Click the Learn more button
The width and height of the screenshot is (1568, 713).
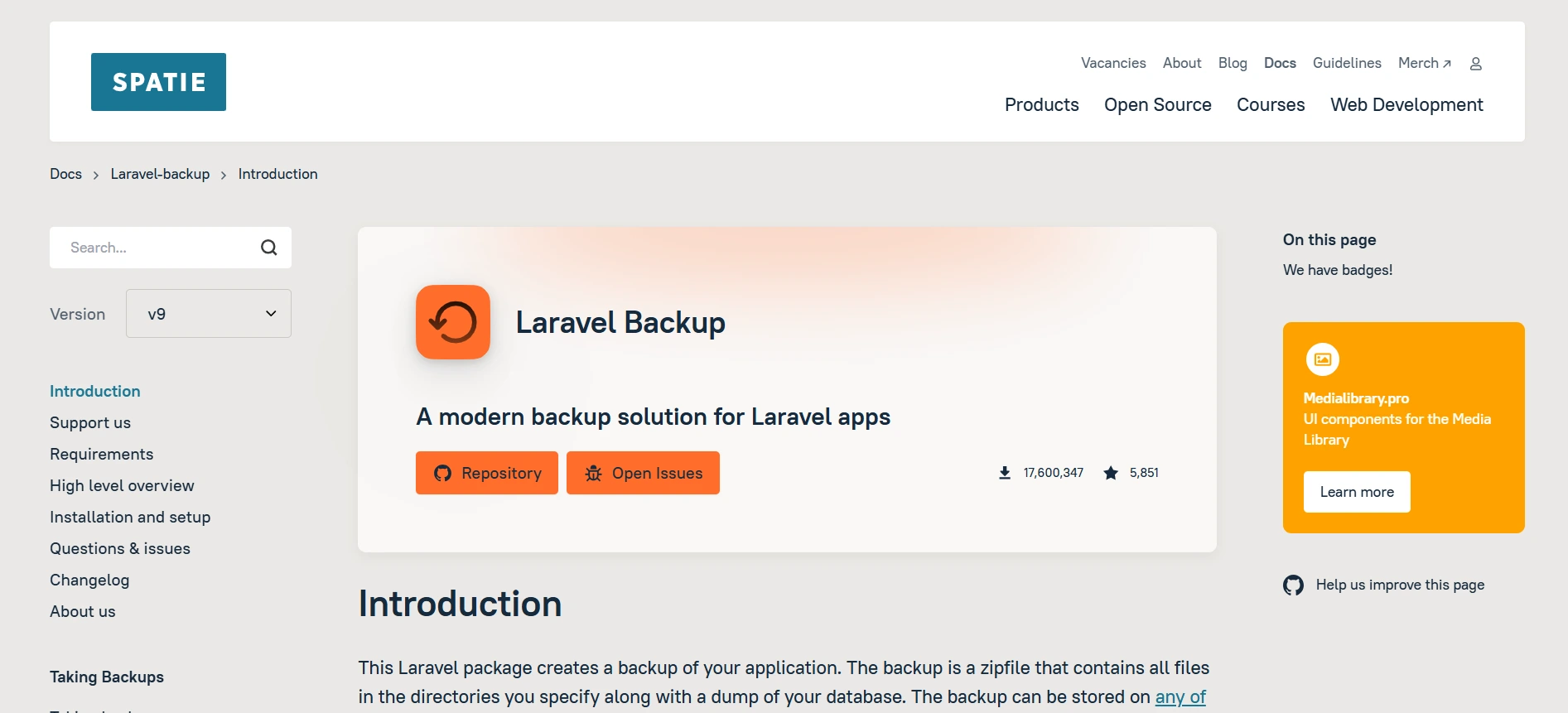click(x=1357, y=492)
